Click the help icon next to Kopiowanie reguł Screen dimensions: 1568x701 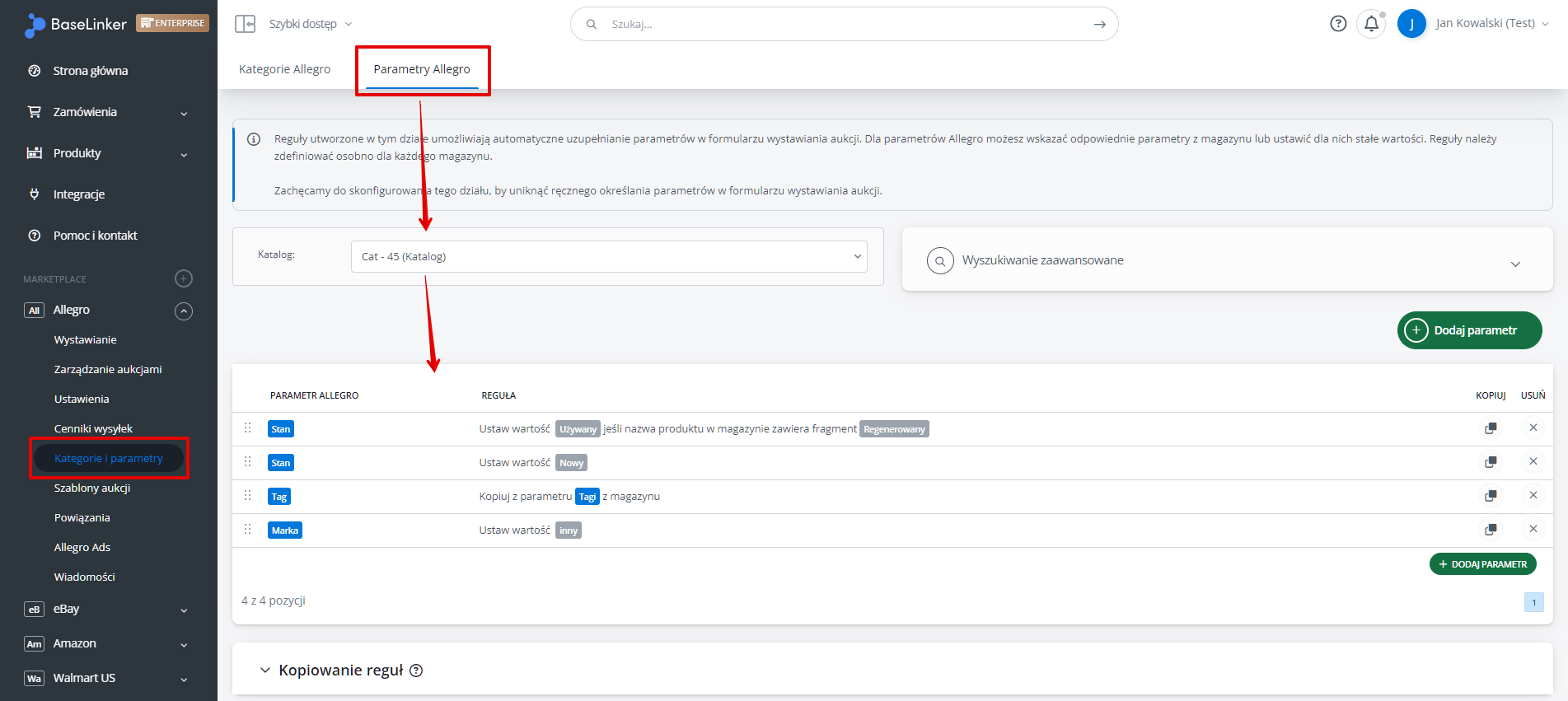[416, 671]
